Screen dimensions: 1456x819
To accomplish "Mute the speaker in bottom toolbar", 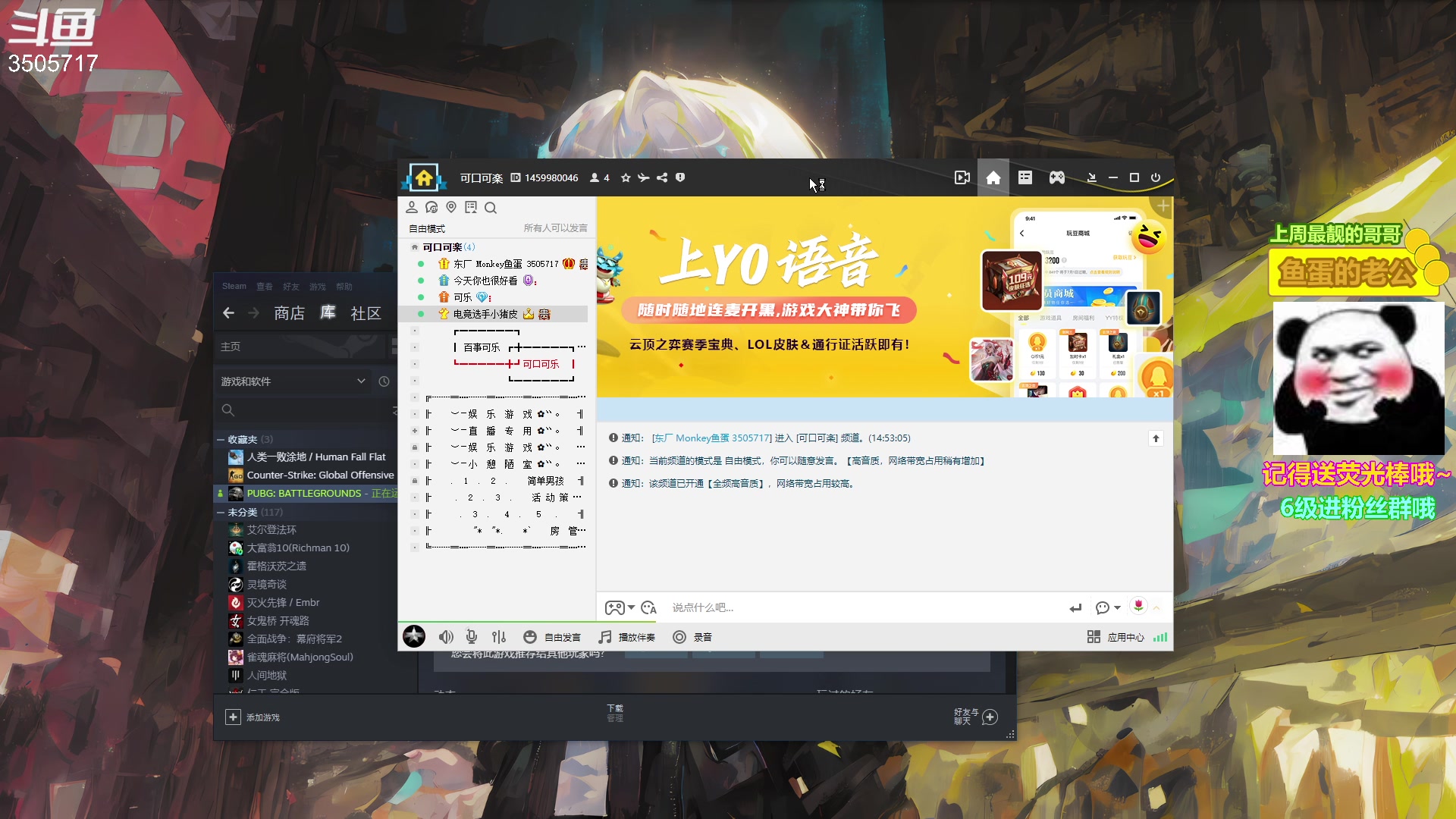I will click(x=446, y=637).
